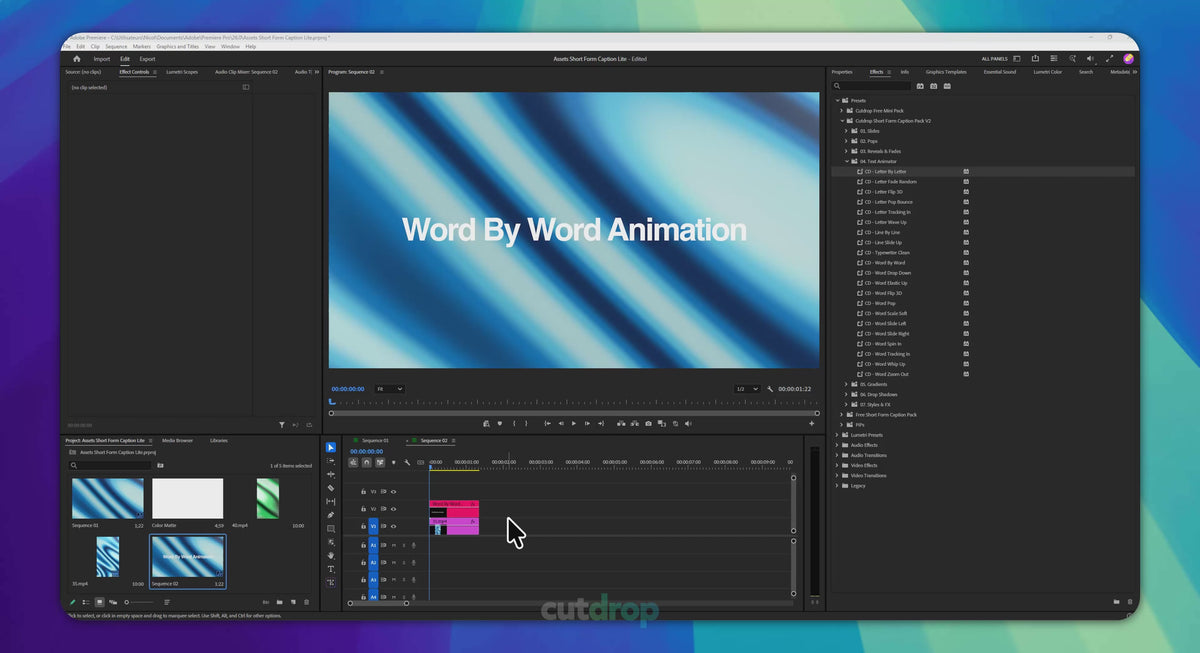Click Project panel thumbnail zoom slider
The width and height of the screenshot is (1200, 653).
tap(140, 602)
